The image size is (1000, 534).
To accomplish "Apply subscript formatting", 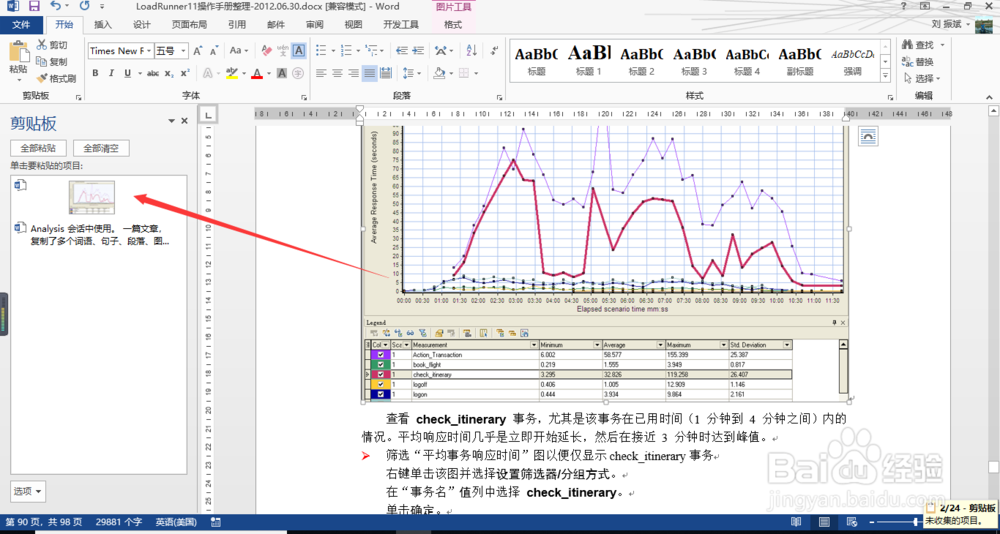I will pyautogui.click(x=169, y=73).
